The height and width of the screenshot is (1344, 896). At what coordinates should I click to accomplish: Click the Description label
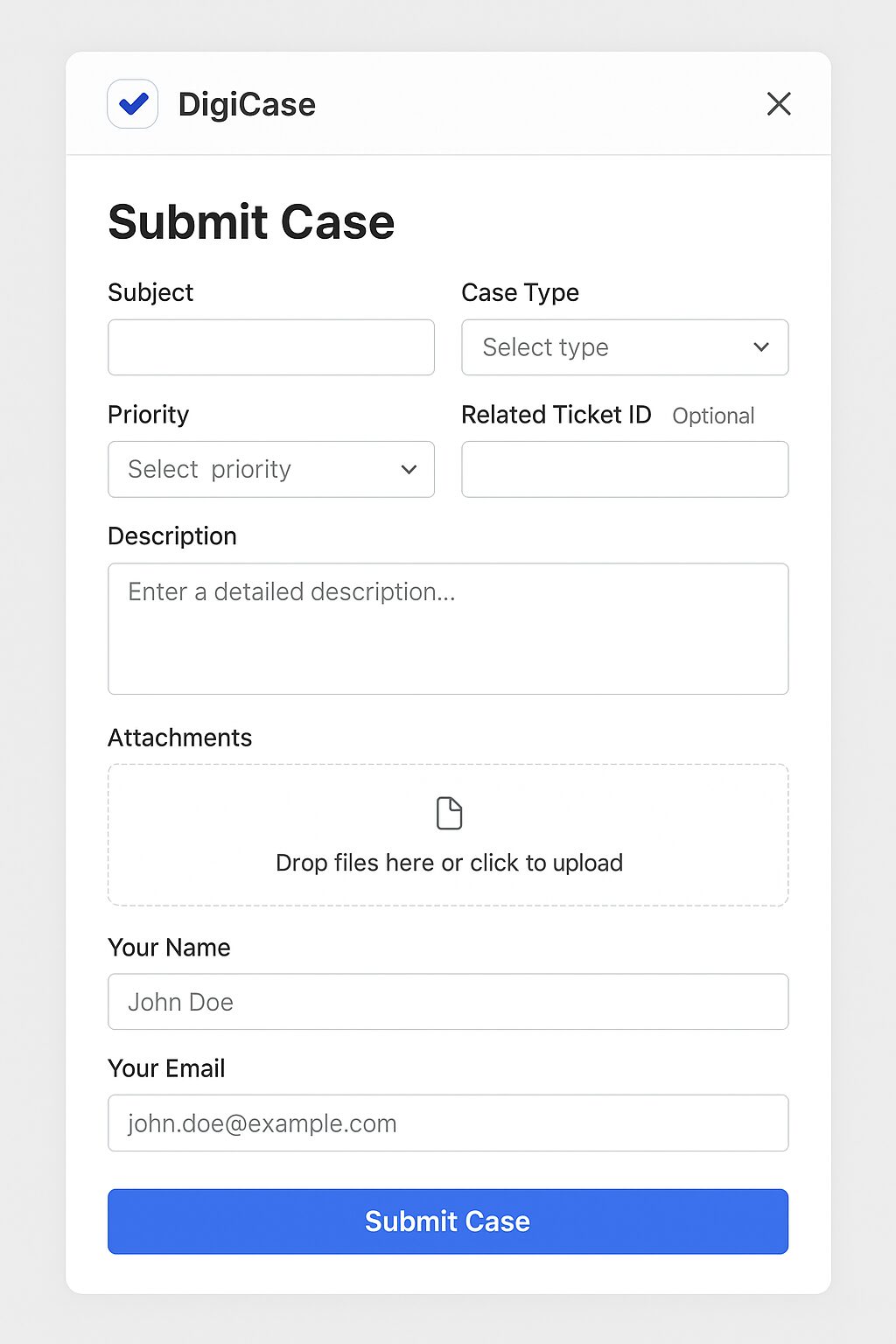point(172,536)
